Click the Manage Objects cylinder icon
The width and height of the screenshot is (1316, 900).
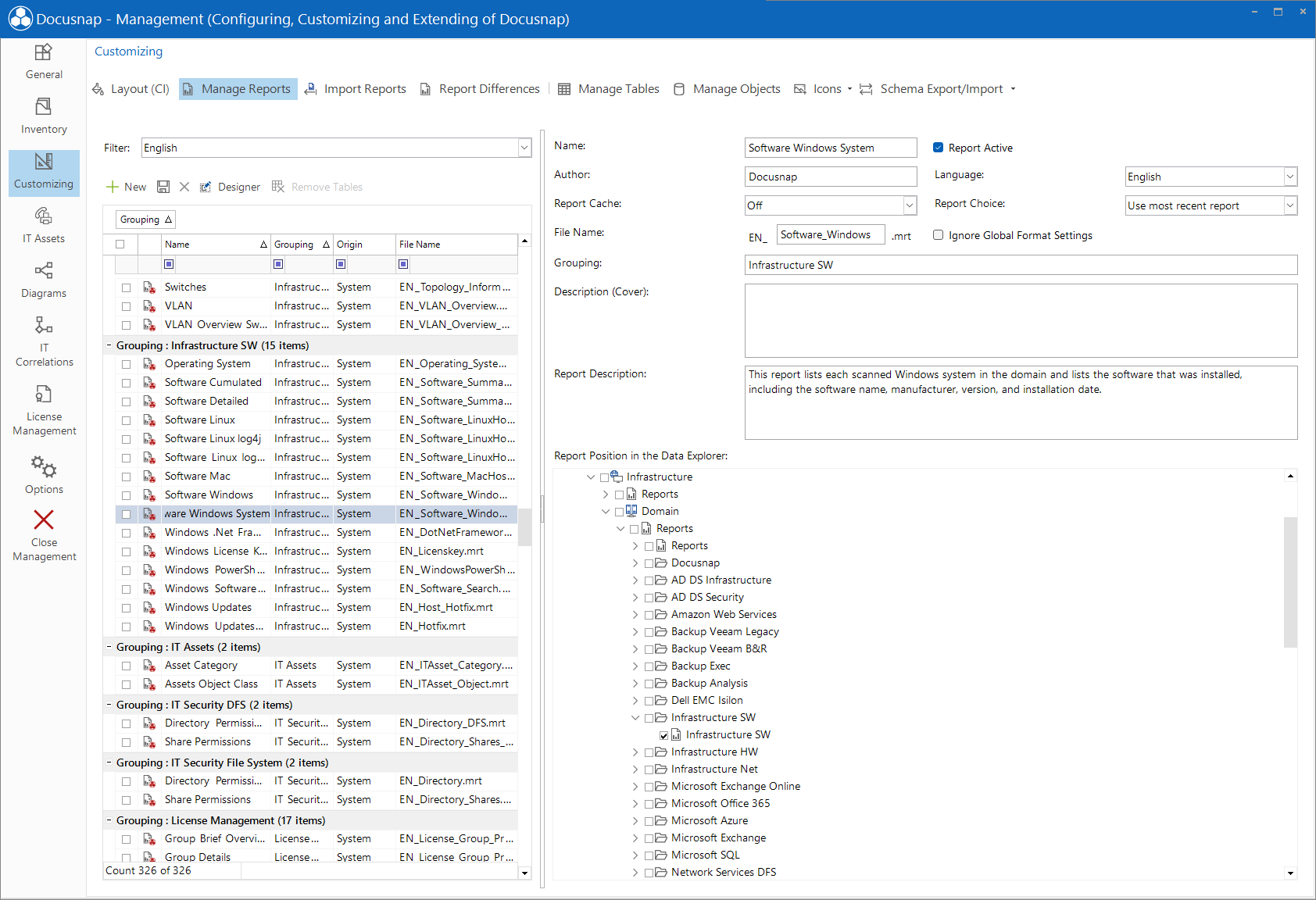pyautogui.click(x=679, y=89)
